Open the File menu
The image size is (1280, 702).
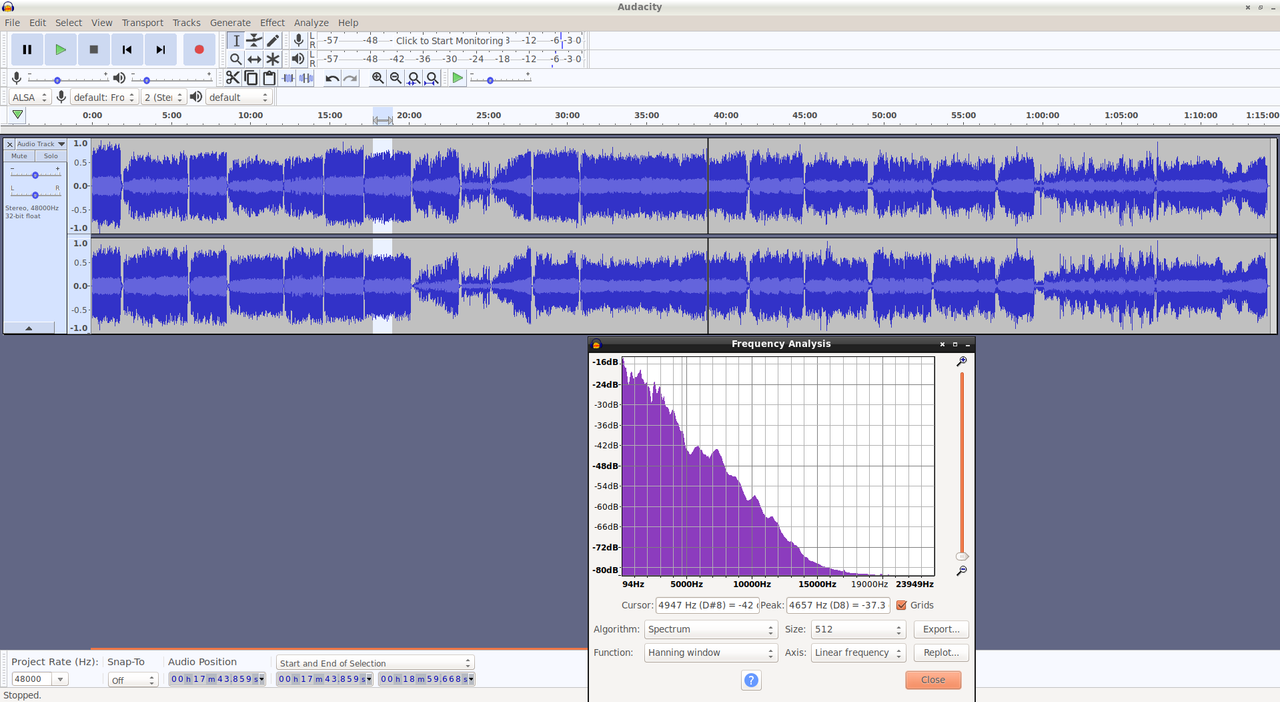[12, 22]
